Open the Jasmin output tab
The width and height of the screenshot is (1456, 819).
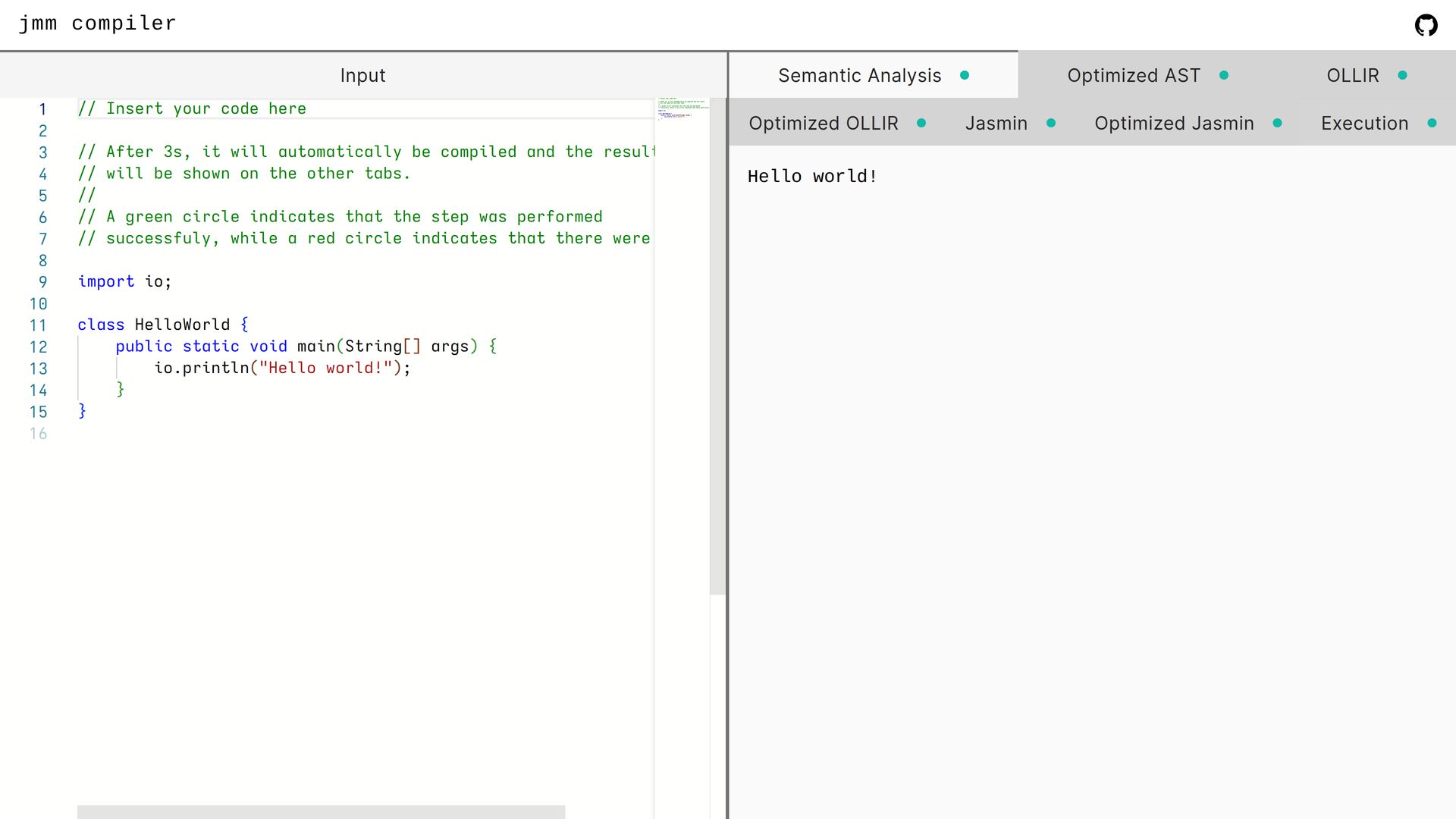point(996,124)
